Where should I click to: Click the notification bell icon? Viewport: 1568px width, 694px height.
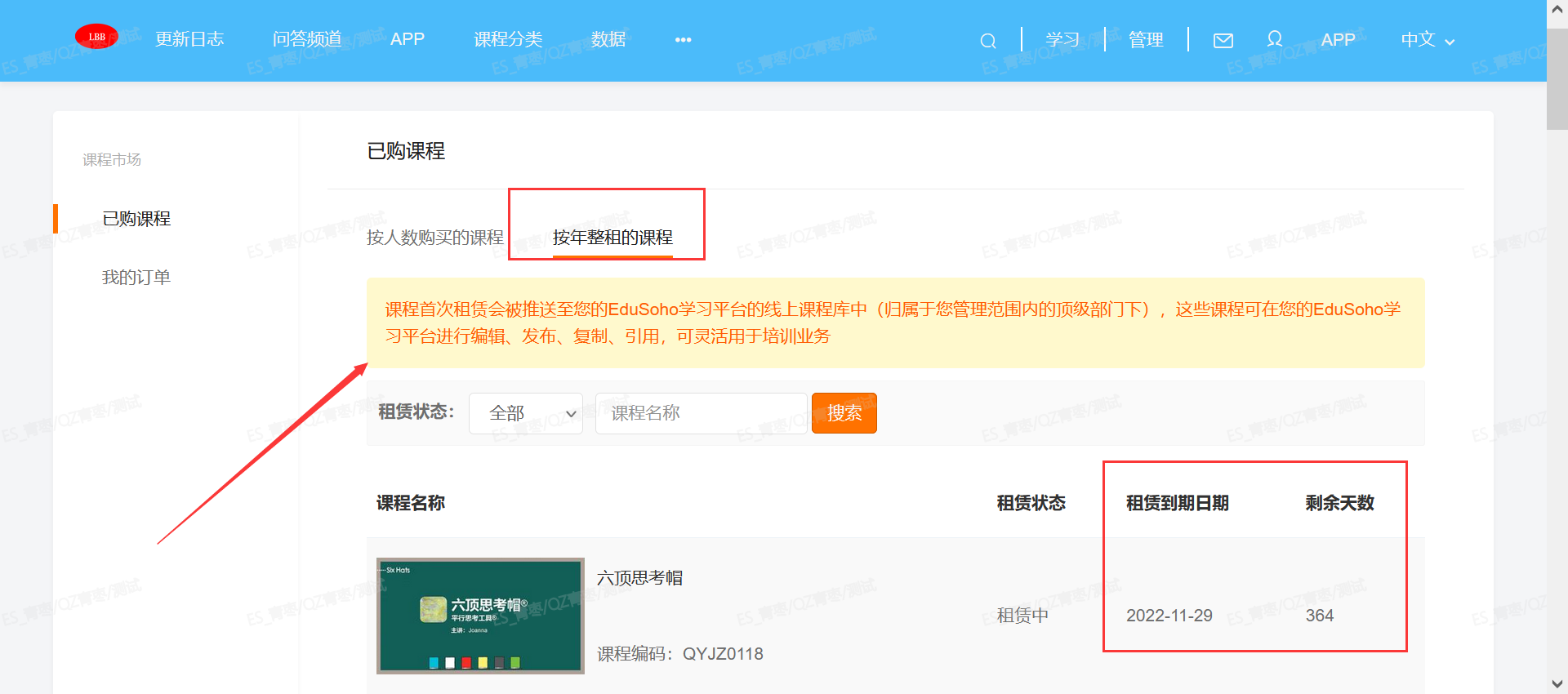[x=1274, y=39]
